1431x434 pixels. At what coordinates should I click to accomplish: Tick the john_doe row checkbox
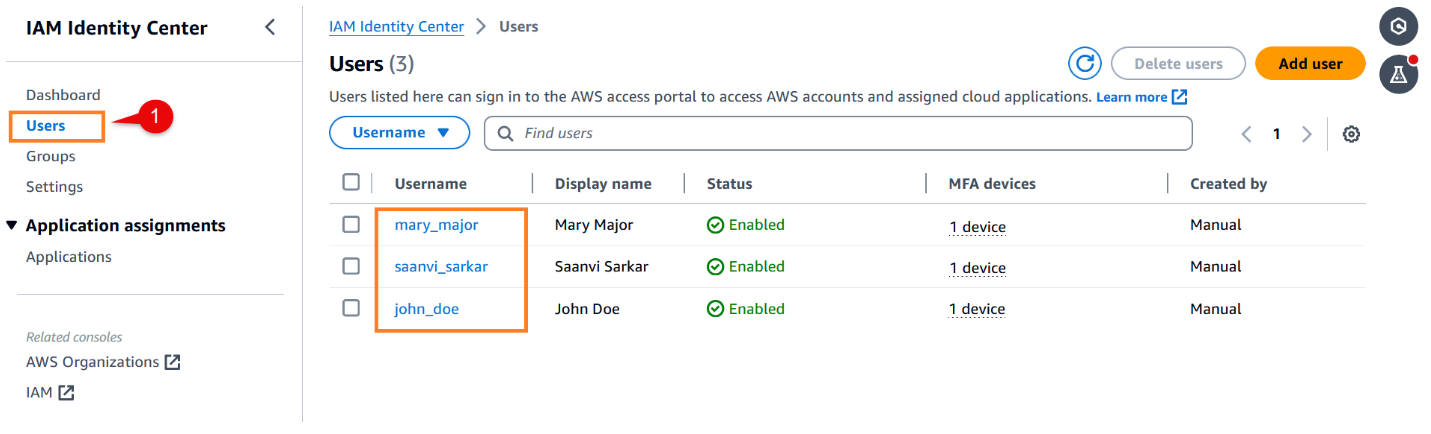[x=351, y=308]
